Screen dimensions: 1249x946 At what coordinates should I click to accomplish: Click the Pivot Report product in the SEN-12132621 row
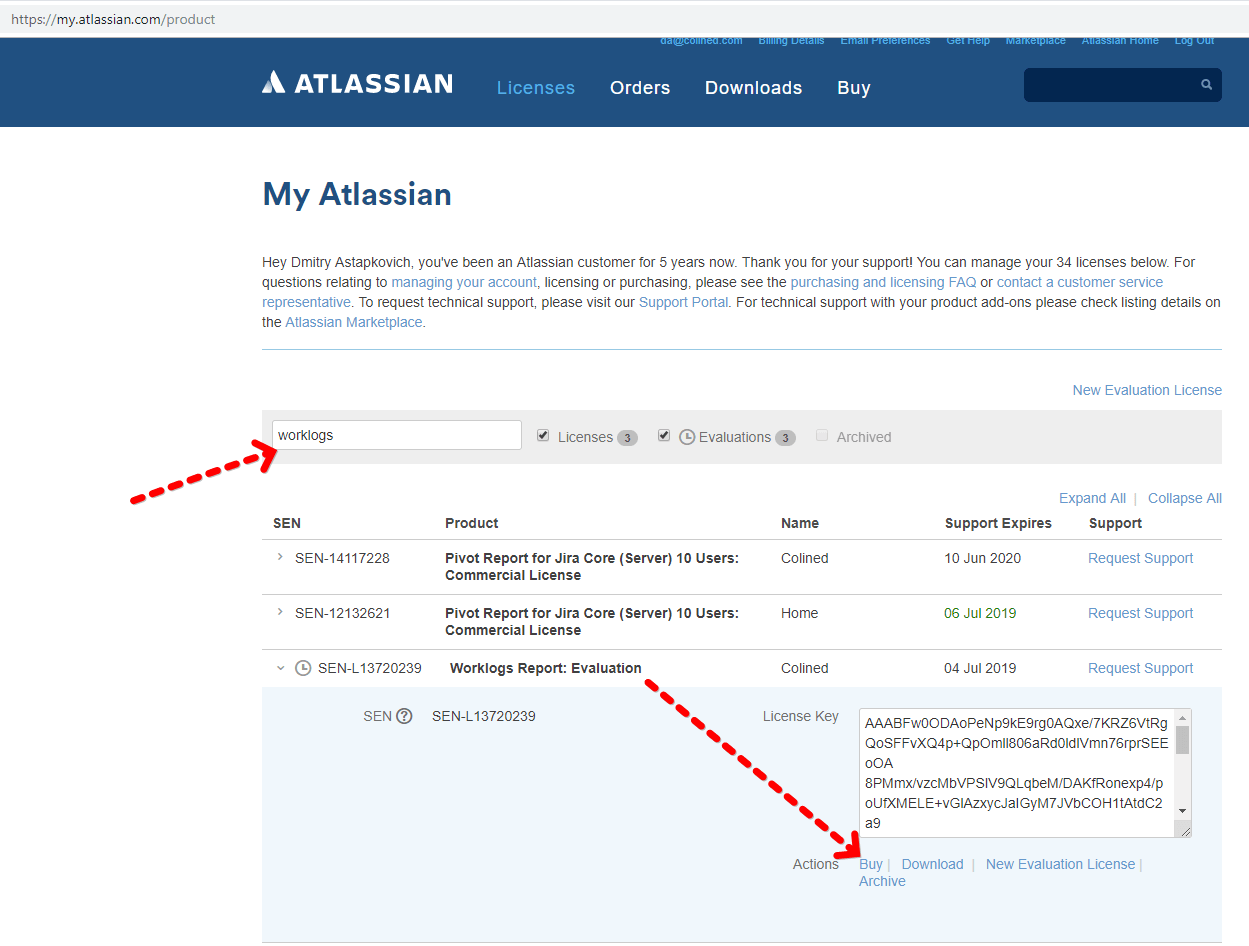click(592, 622)
